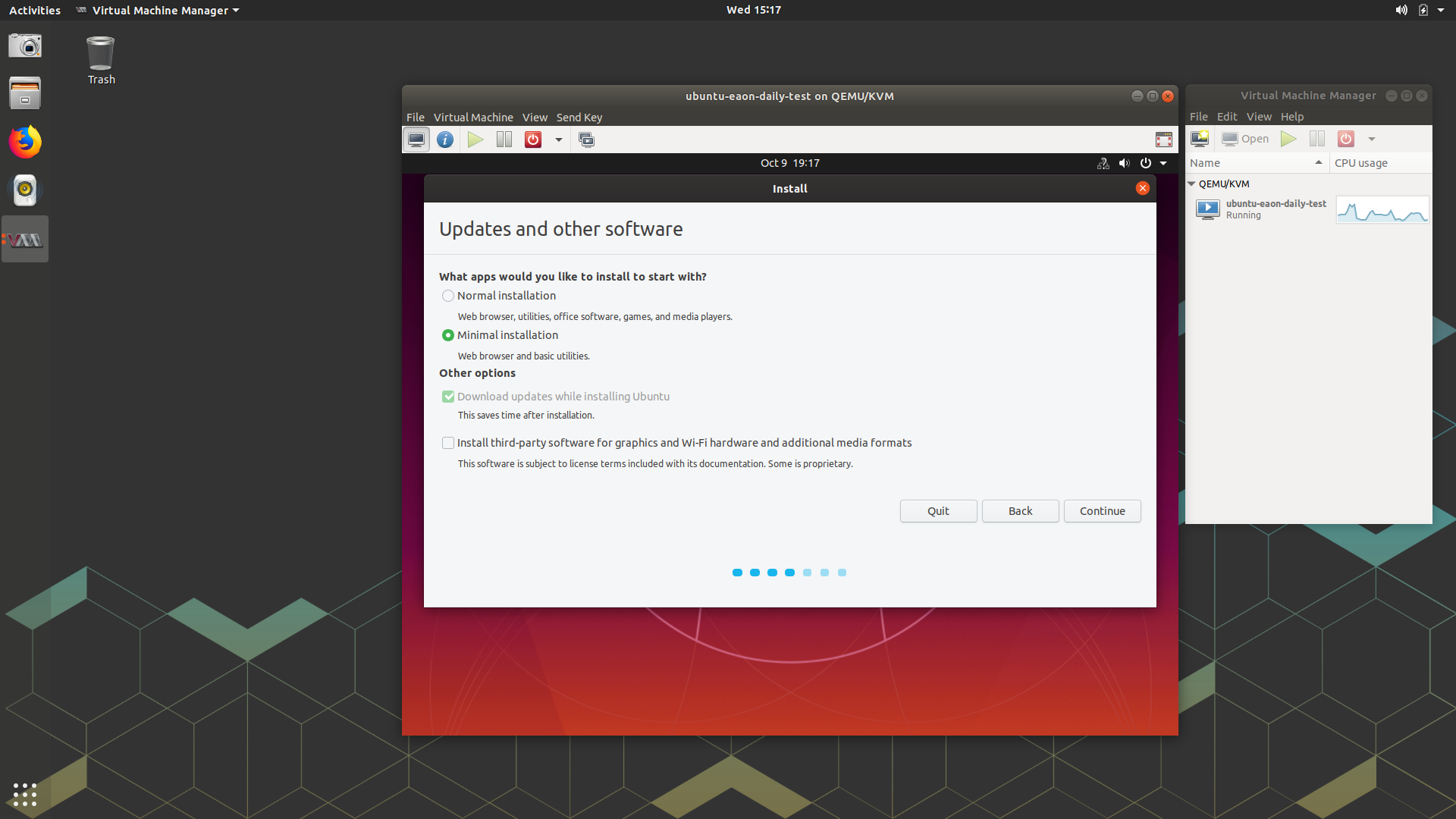Show applications grid in the dock

(25, 794)
